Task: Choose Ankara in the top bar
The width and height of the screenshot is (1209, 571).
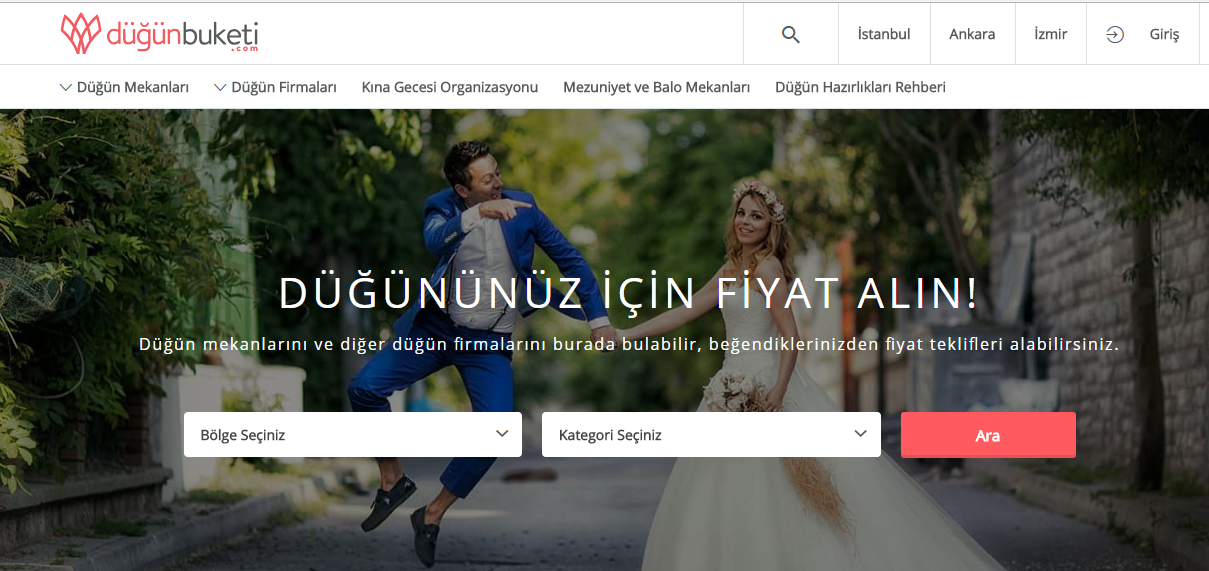Action: [x=972, y=34]
